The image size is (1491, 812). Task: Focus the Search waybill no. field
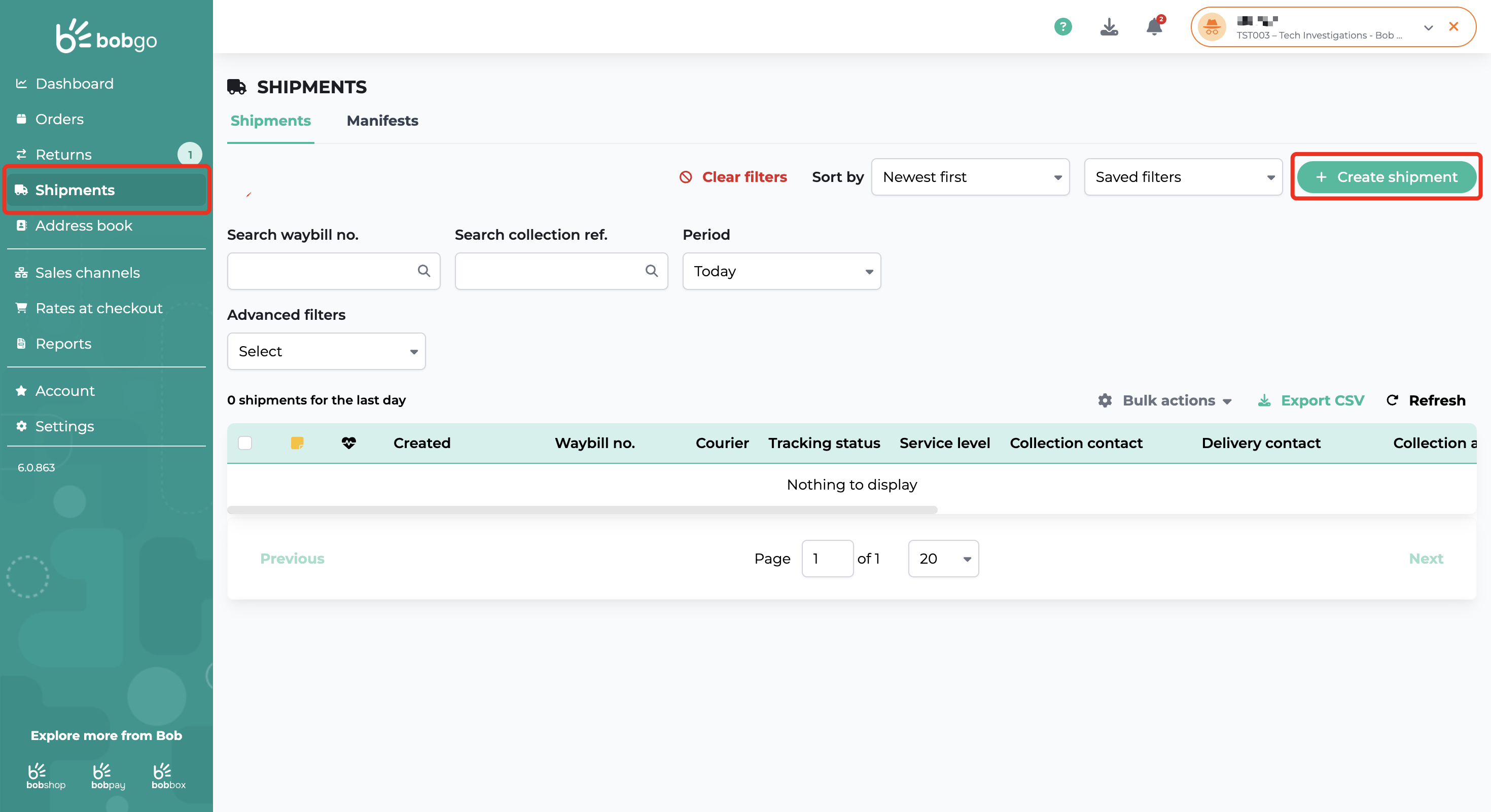(333, 271)
